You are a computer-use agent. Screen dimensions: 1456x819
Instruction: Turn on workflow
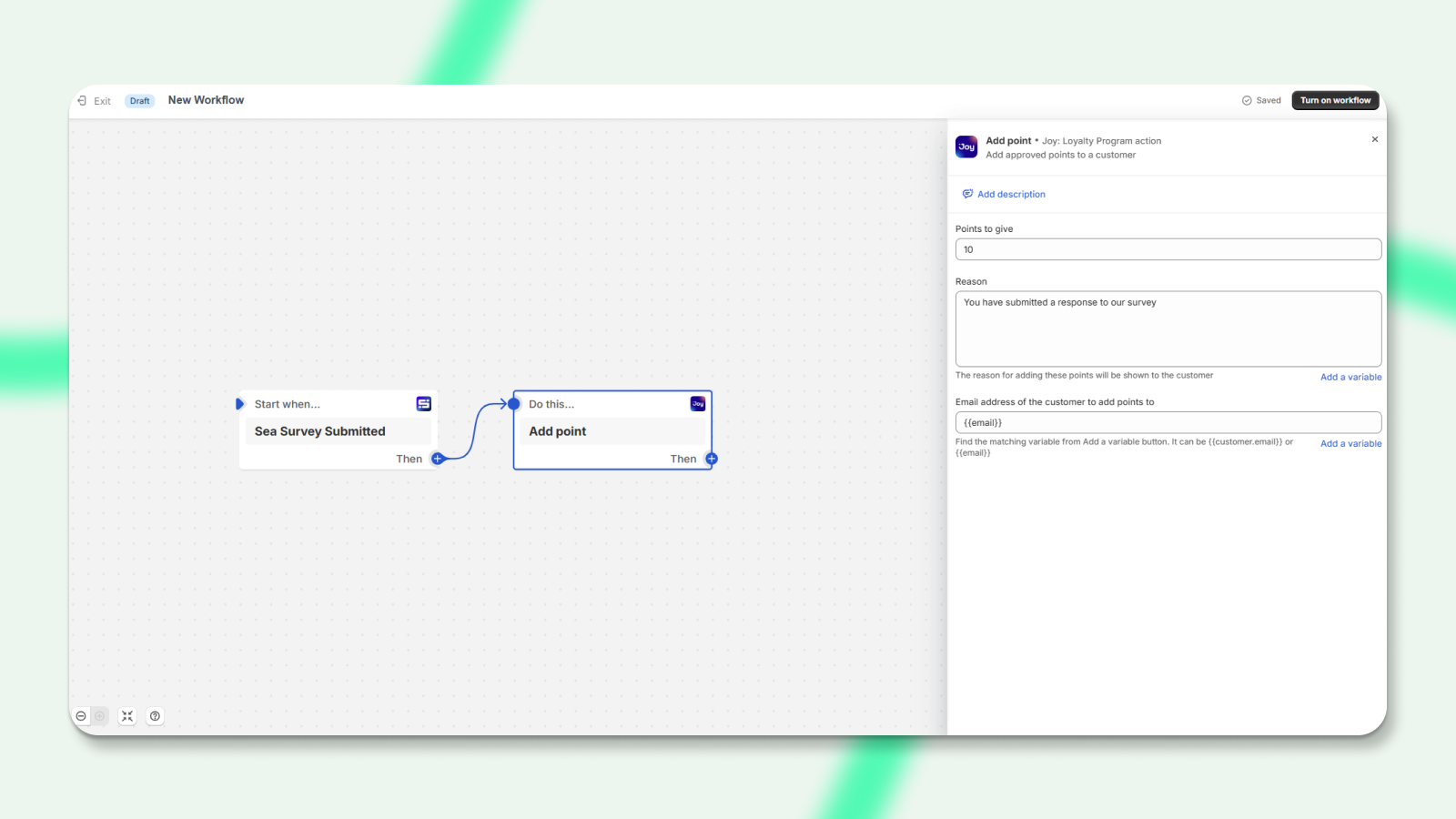pos(1335,101)
